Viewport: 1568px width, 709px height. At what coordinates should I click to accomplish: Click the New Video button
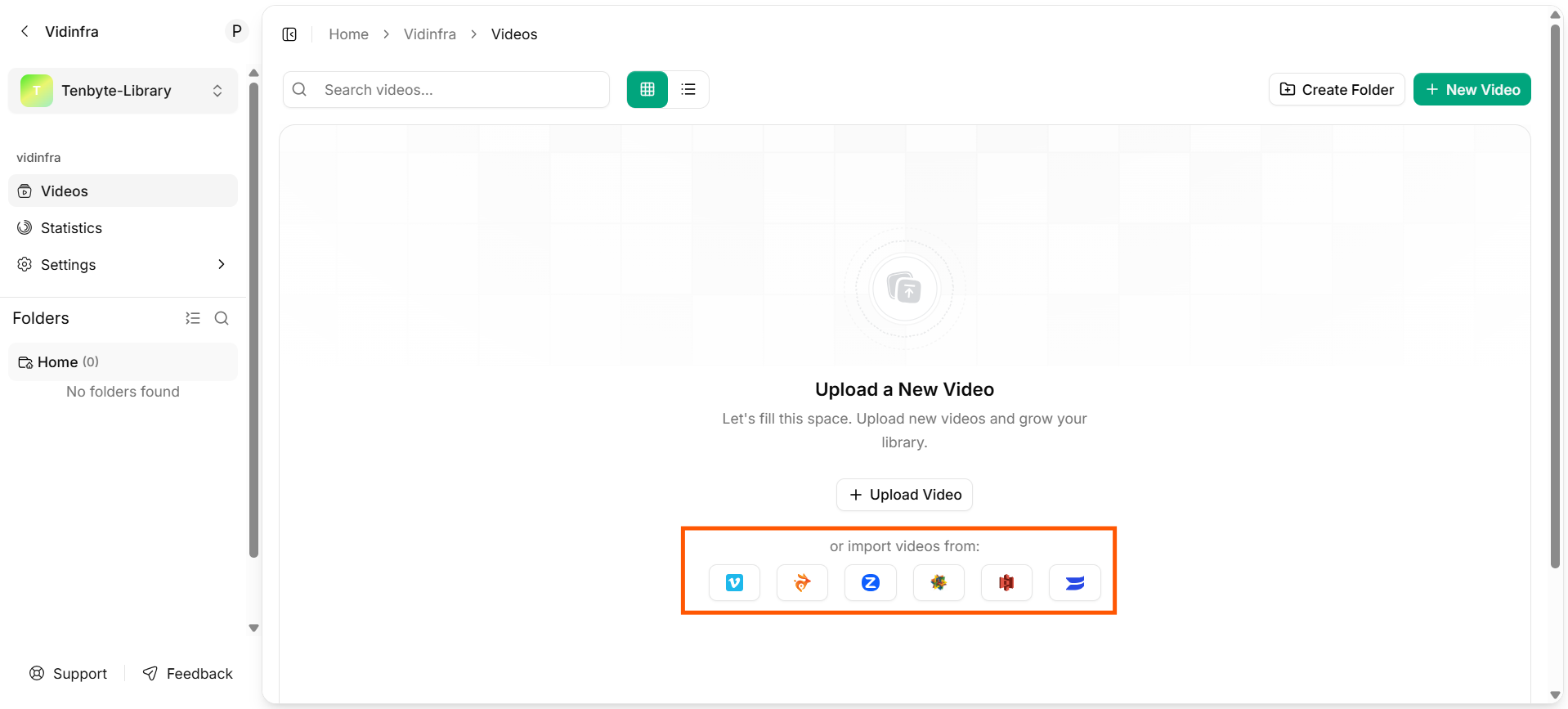pyautogui.click(x=1472, y=90)
